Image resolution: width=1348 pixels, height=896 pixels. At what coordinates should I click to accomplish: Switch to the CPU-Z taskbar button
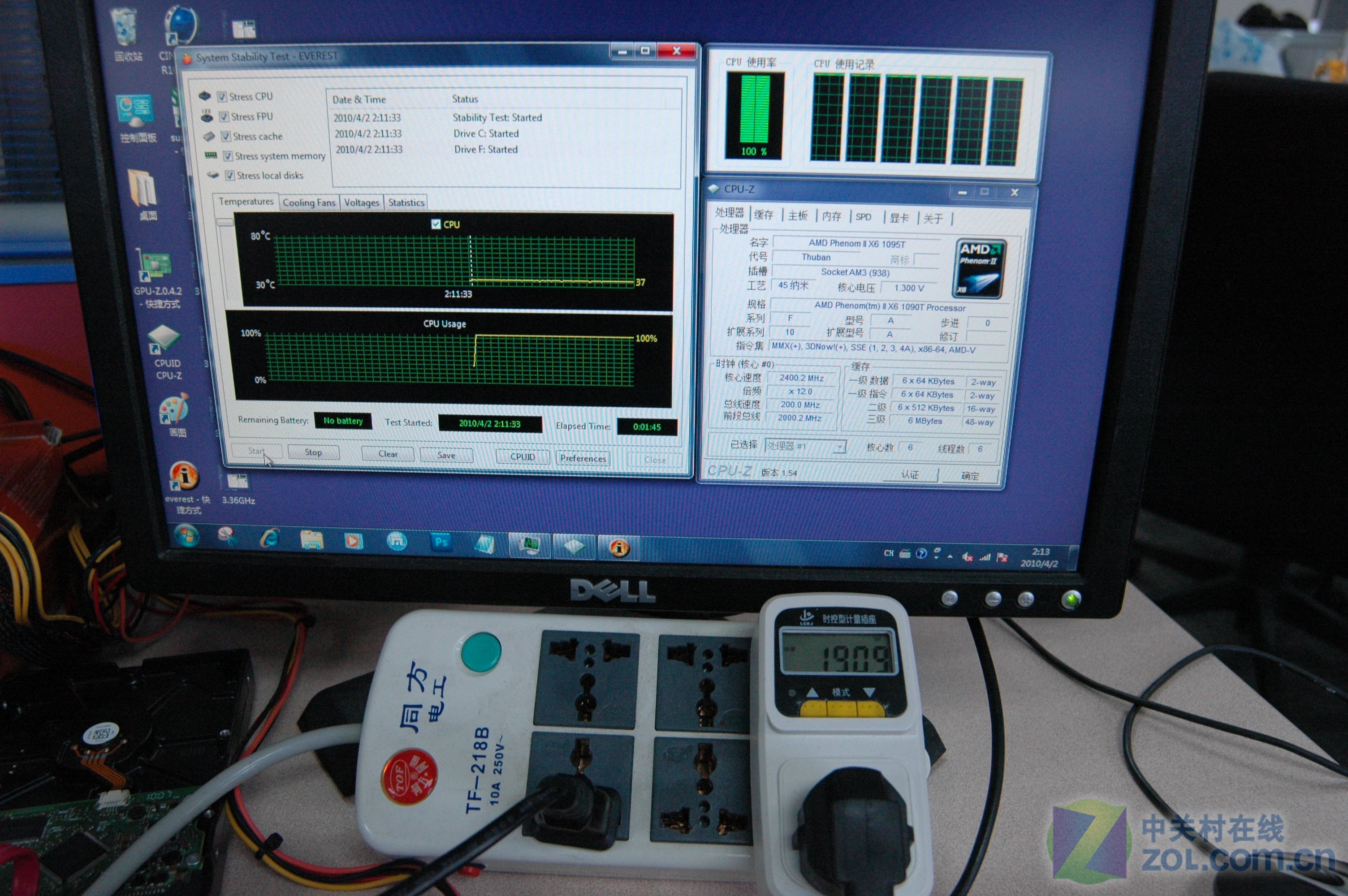click(x=574, y=547)
